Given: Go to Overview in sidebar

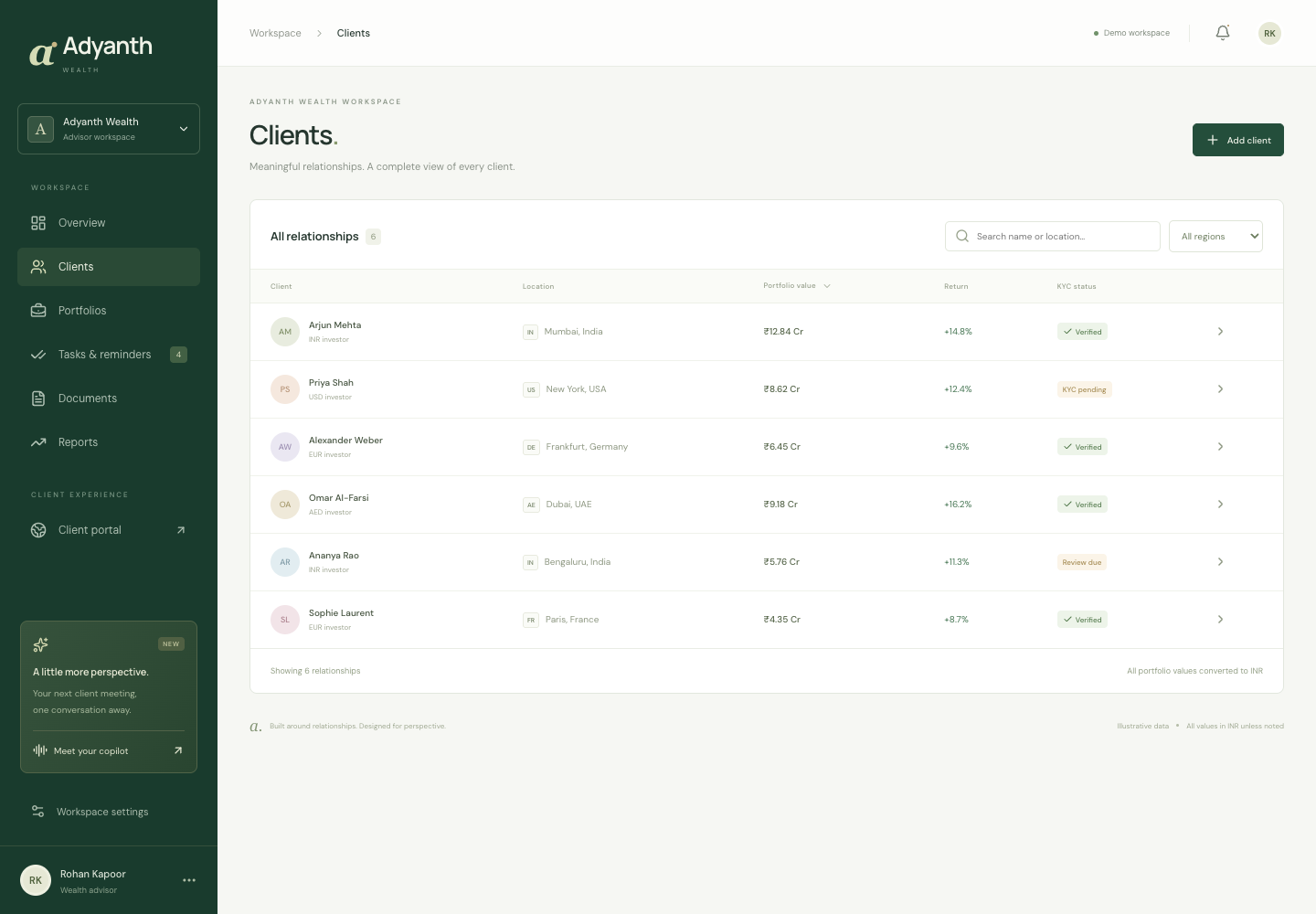Looking at the screenshot, I should tap(109, 223).
